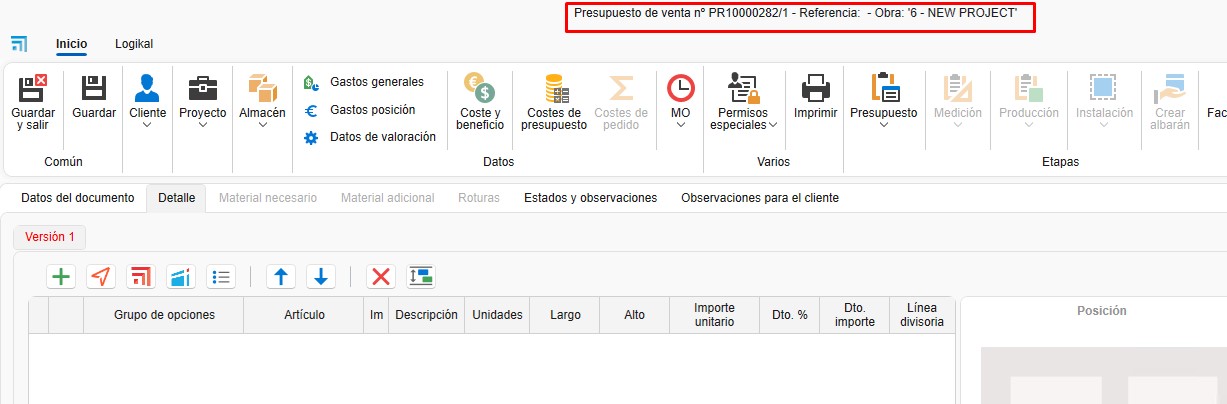Click the Medición stage icon

958,88
